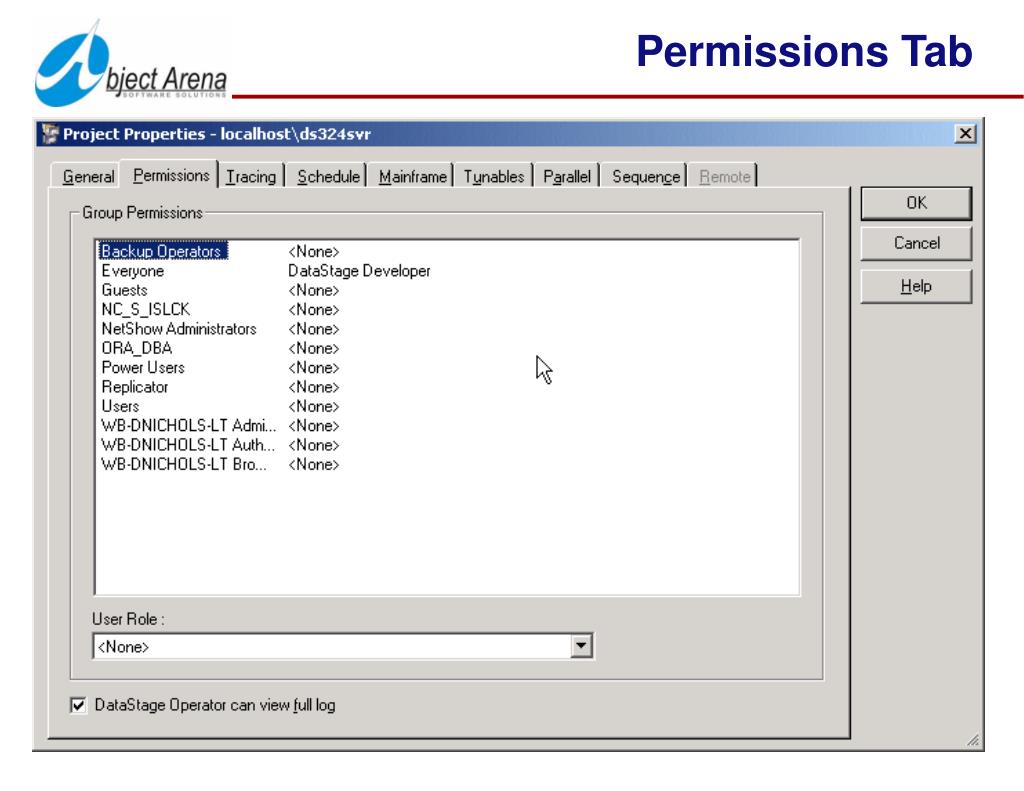Select the Backup Operators group
This screenshot has height=791, width=1024.
pyautogui.click(x=163, y=251)
